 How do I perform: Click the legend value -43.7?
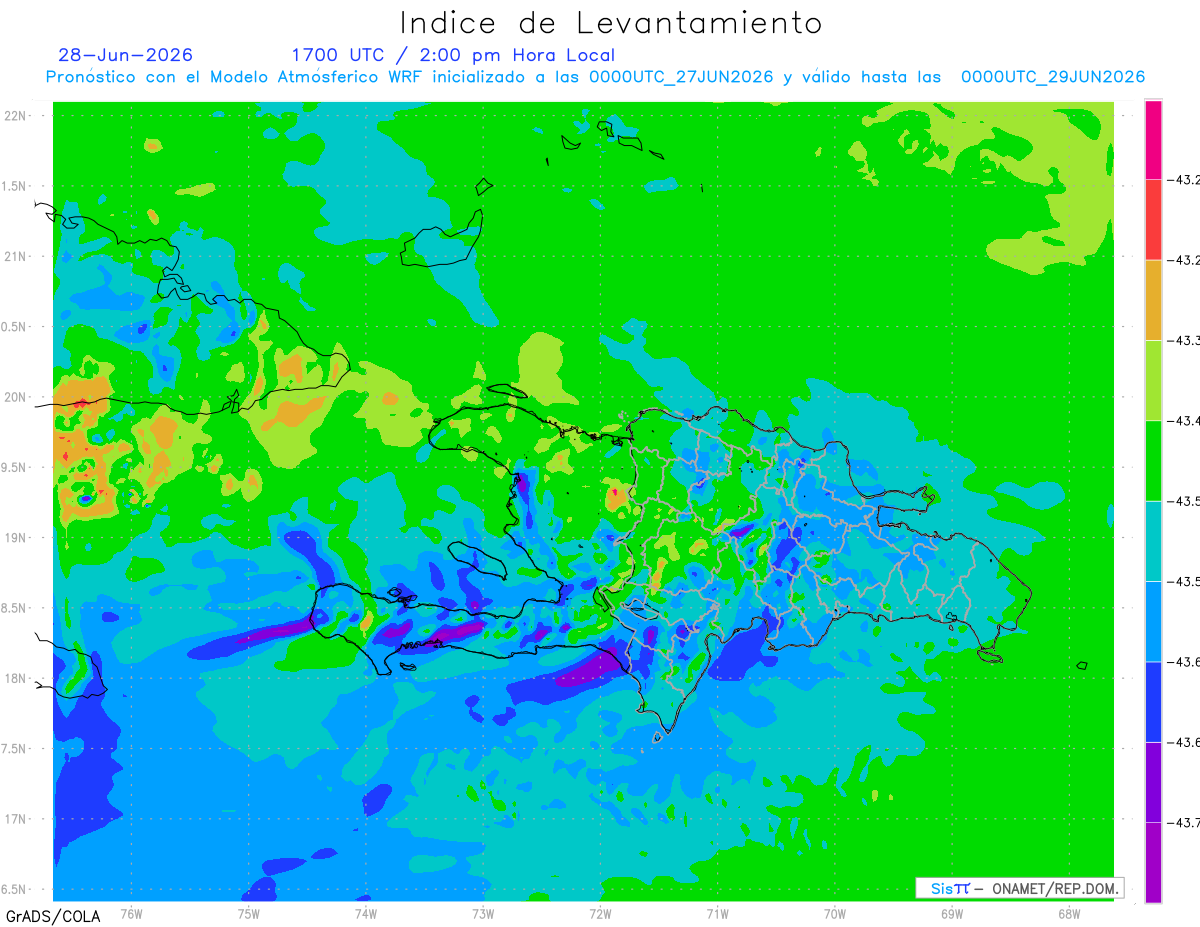1186,823
